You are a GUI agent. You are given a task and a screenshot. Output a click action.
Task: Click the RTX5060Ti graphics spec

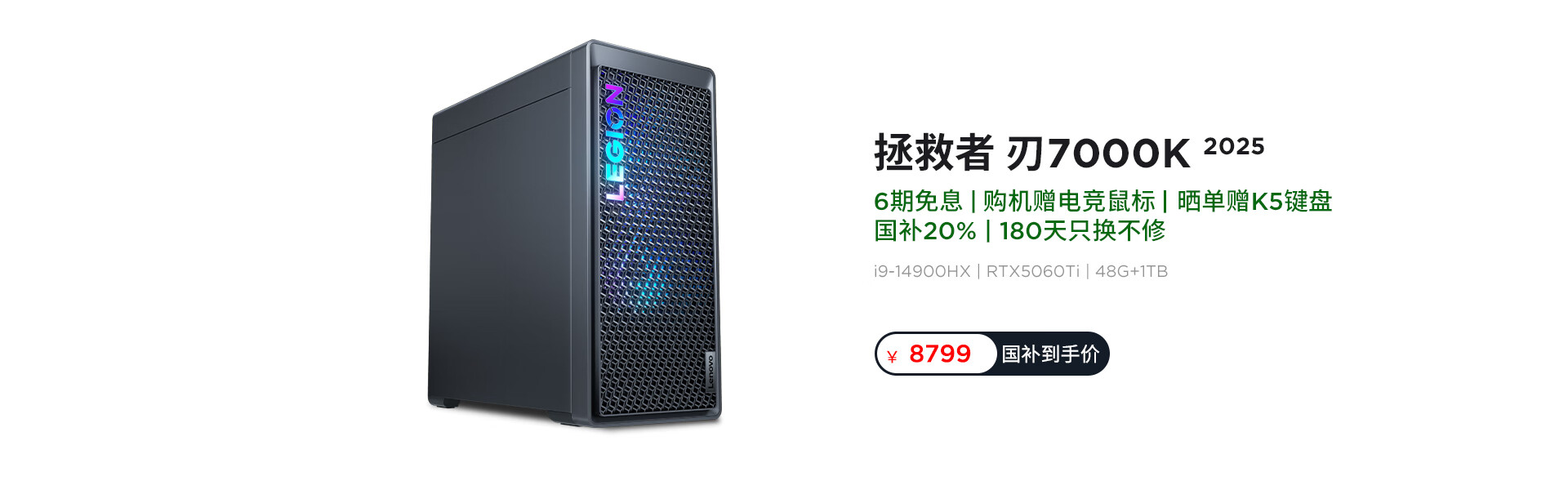[1032, 271]
